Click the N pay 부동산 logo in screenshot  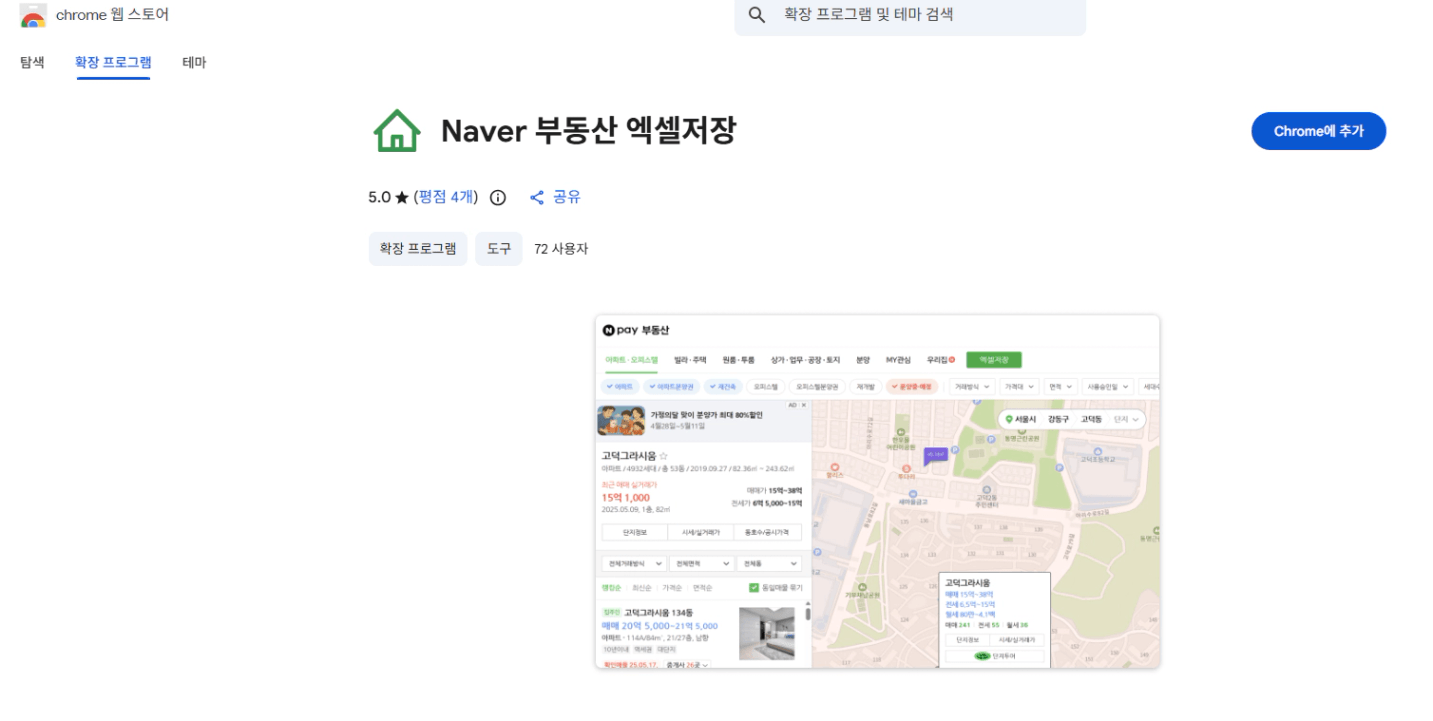click(x=636, y=330)
